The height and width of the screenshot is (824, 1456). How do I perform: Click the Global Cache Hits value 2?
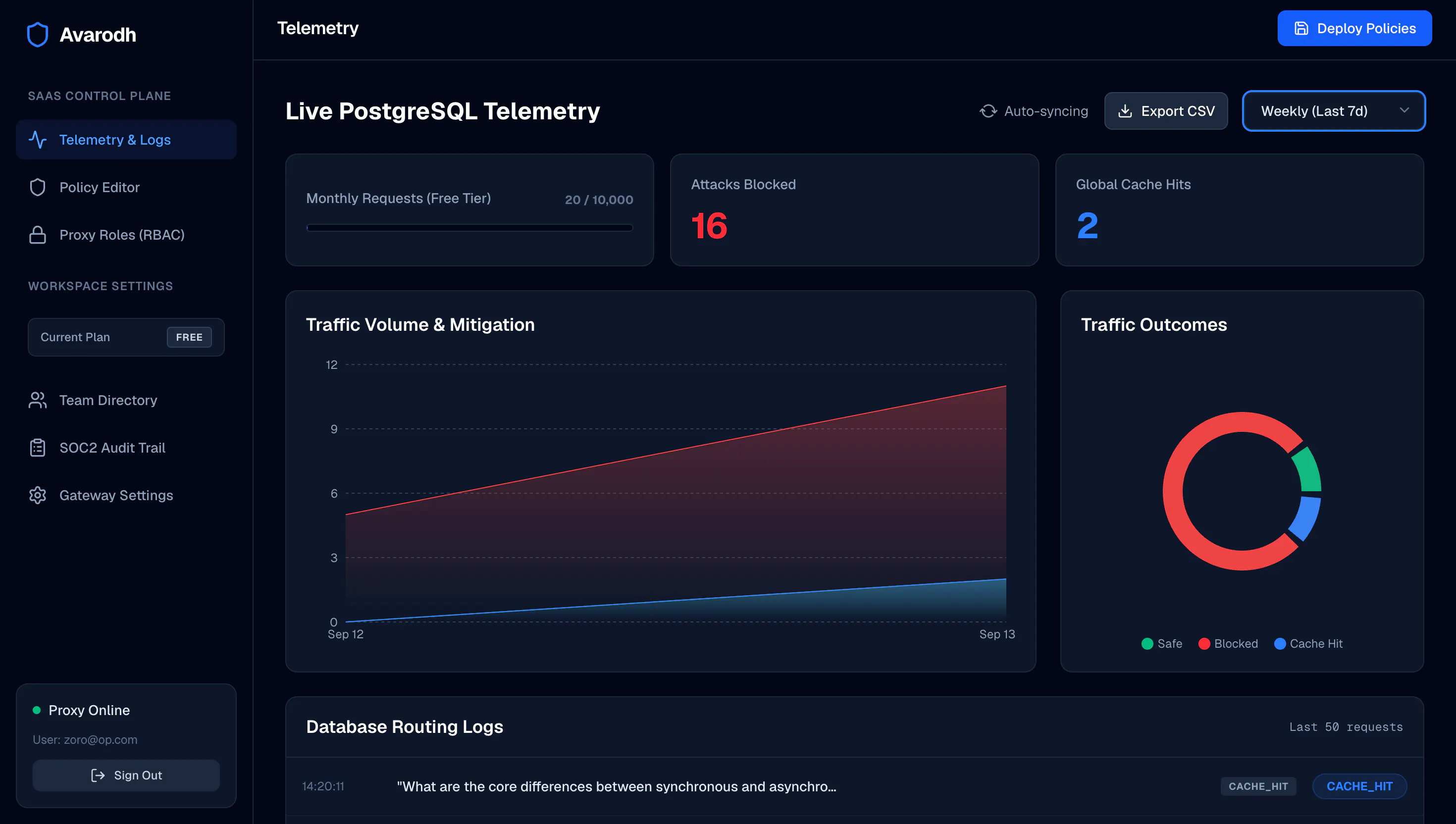1087,225
